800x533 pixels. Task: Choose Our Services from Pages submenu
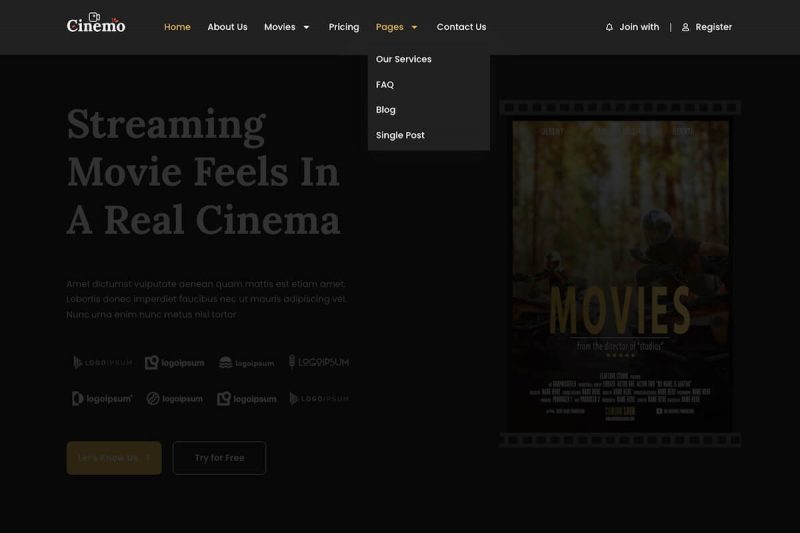[x=403, y=59]
